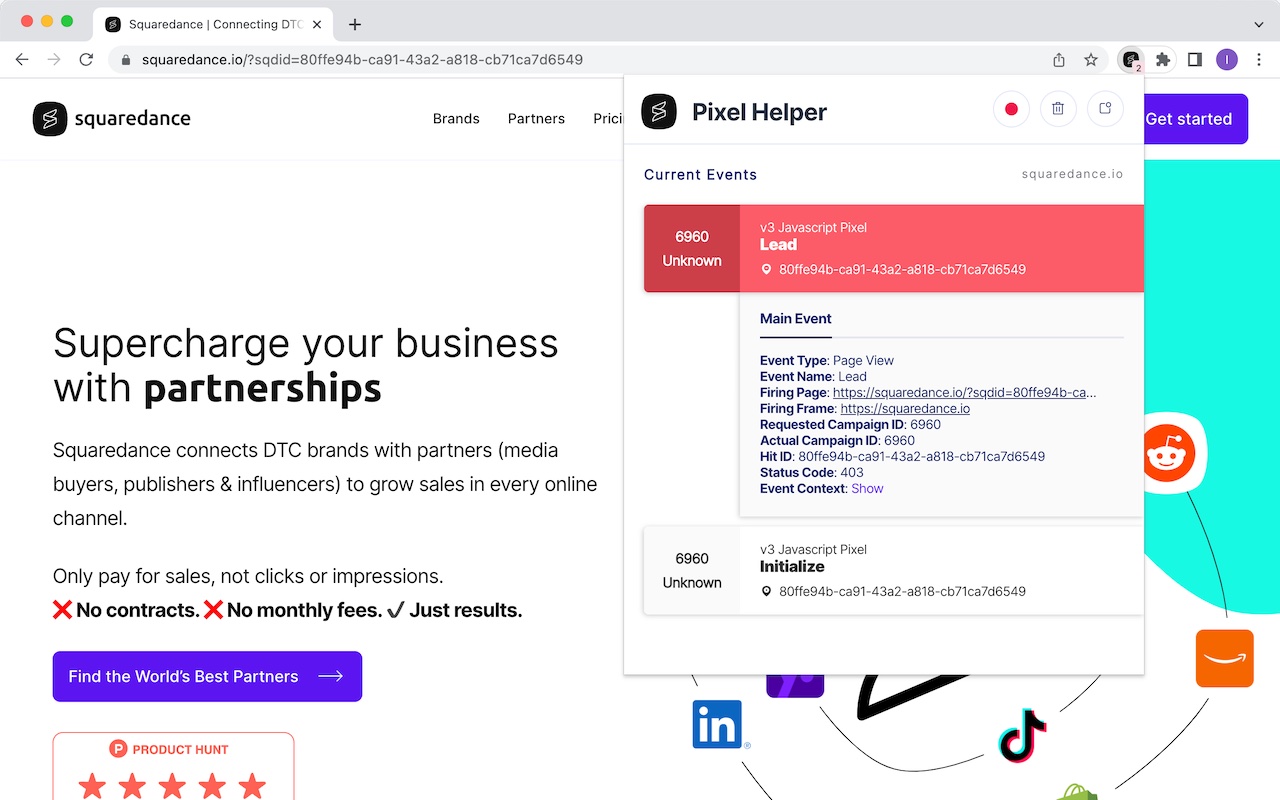Open the Firing Frame squaredance.io link

(904, 409)
